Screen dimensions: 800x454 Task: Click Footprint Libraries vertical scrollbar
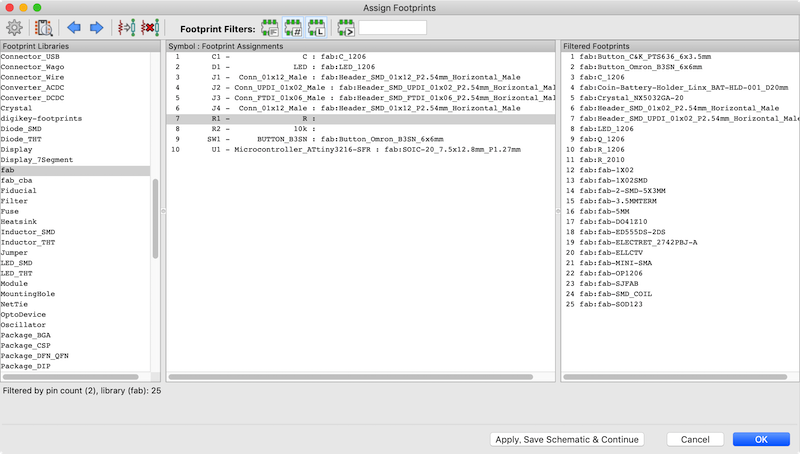point(155,219)
